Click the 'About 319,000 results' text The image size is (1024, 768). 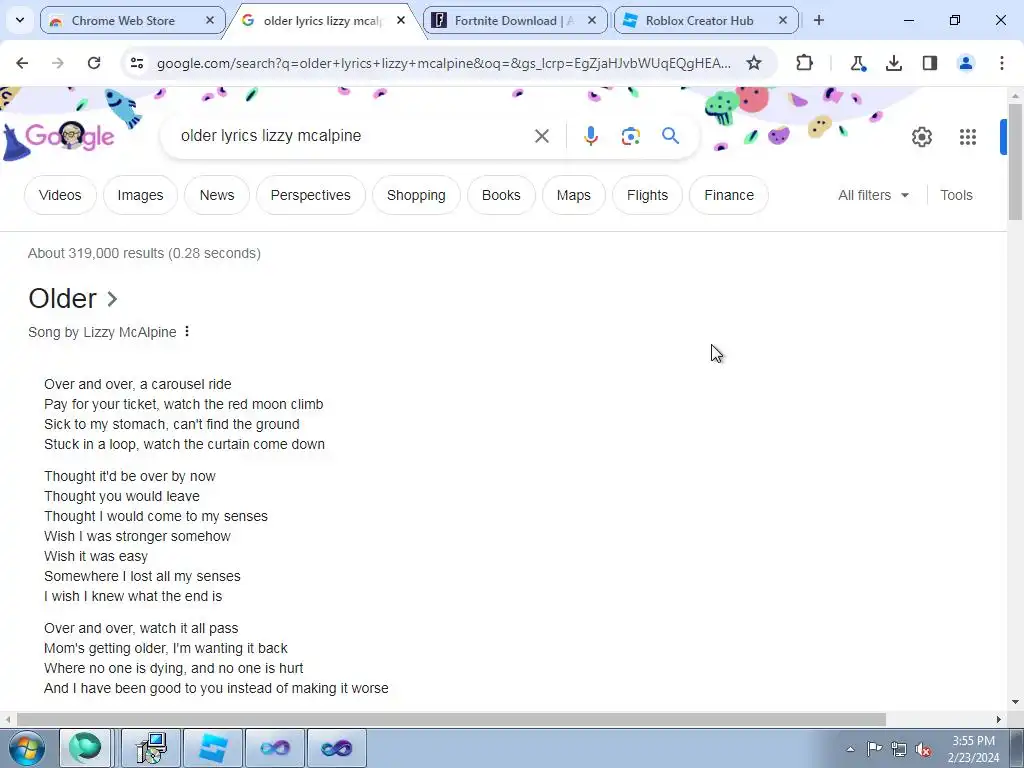144,253
